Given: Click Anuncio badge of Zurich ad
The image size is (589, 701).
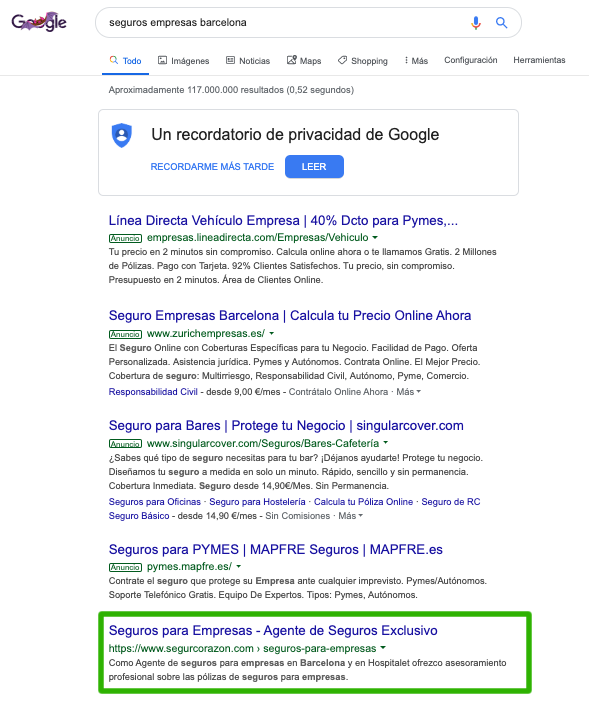Looking at the screenshot, I should [x=125, y=334].
